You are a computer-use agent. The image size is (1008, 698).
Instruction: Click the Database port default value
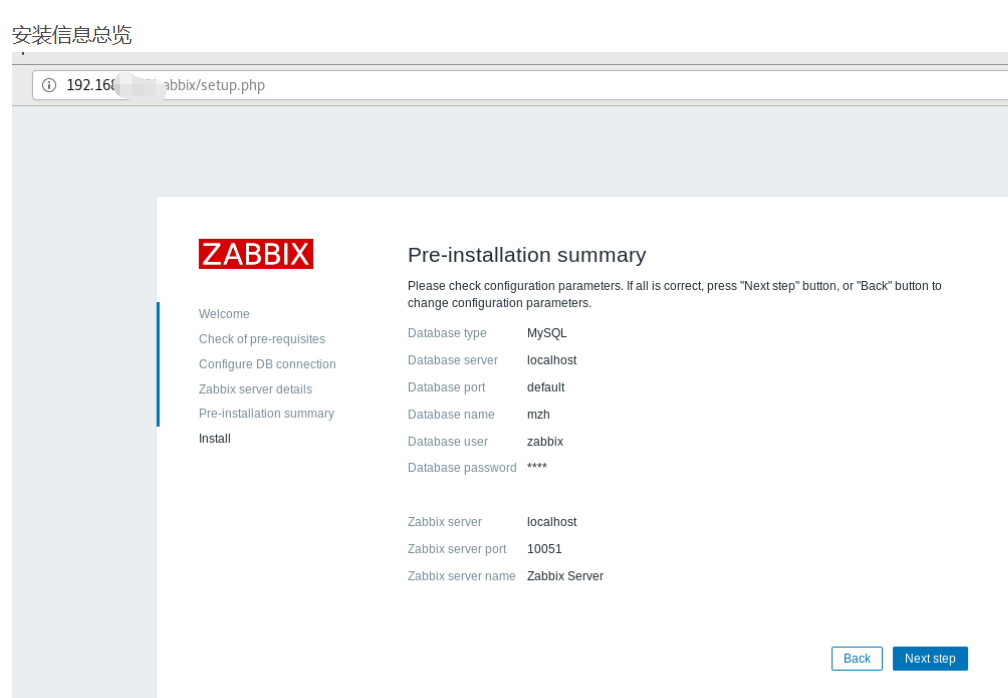[x=546, y=387]
